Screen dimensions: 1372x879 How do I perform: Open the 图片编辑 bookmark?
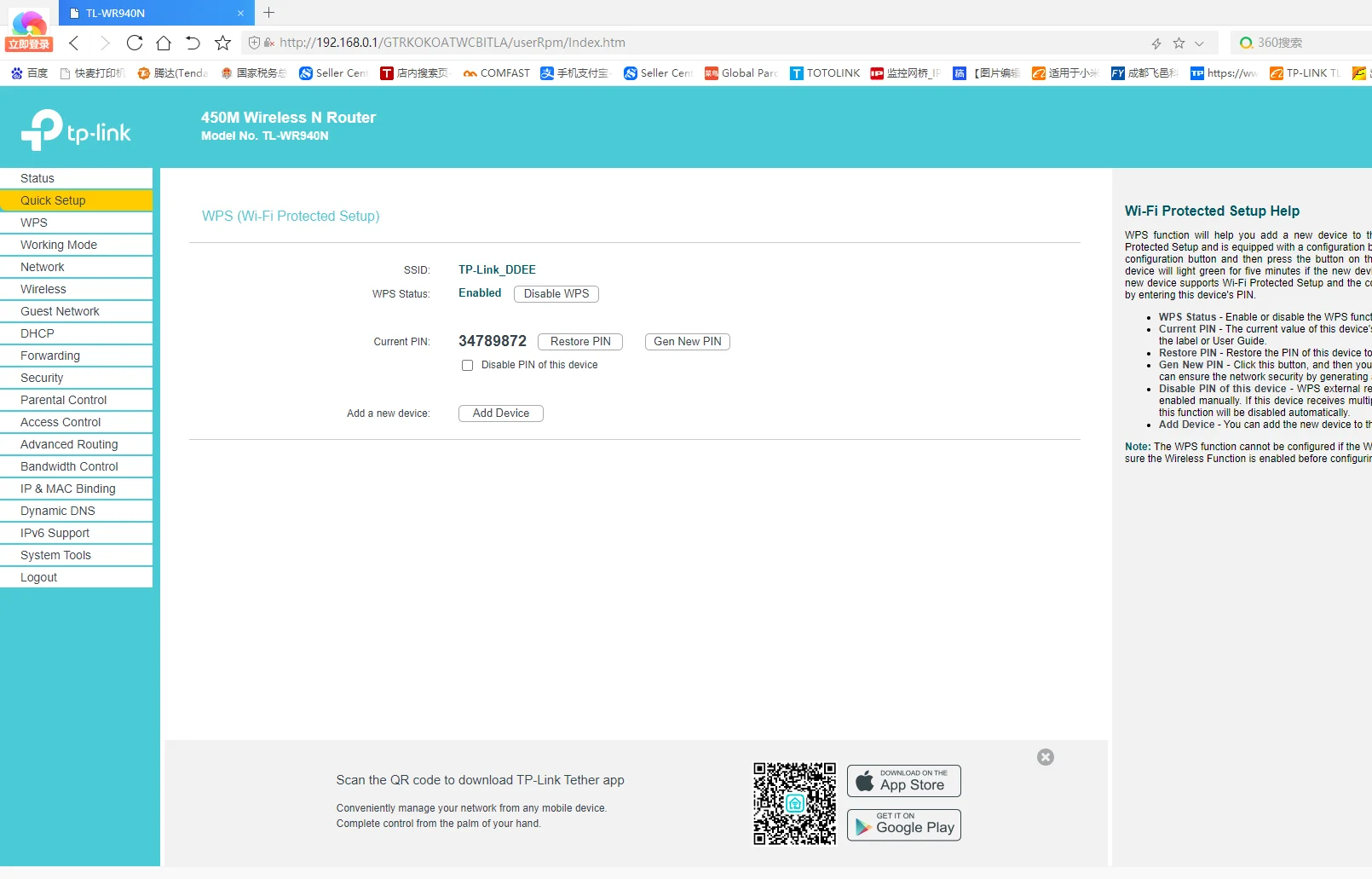[x=987, y=73]
